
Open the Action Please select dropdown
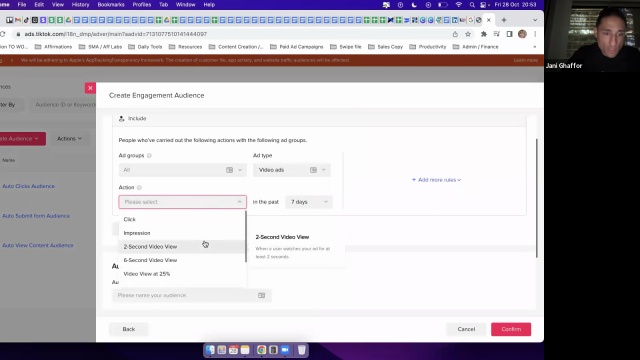tap(182, 202)
